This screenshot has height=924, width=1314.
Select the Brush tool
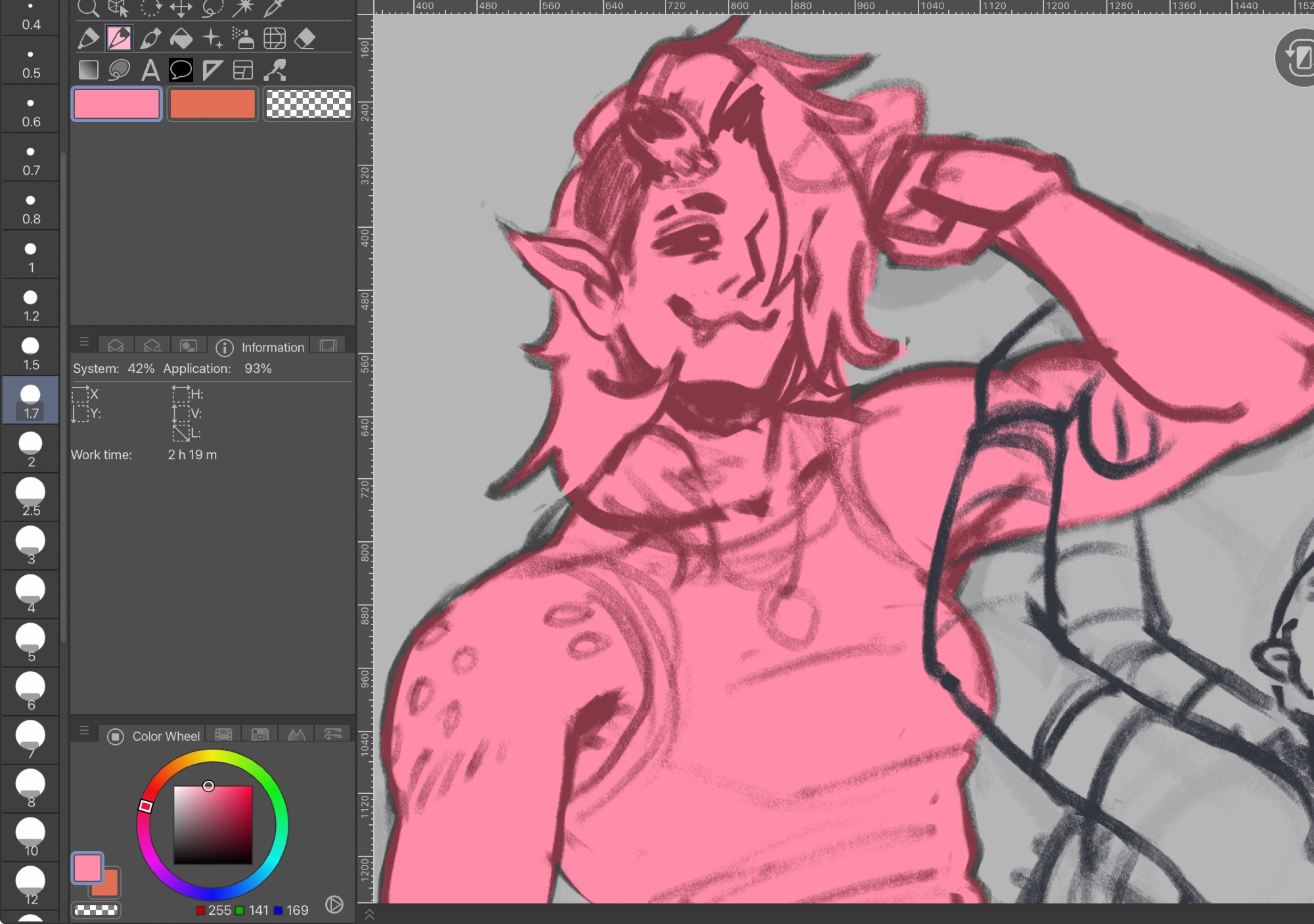[x=150, y=39]
